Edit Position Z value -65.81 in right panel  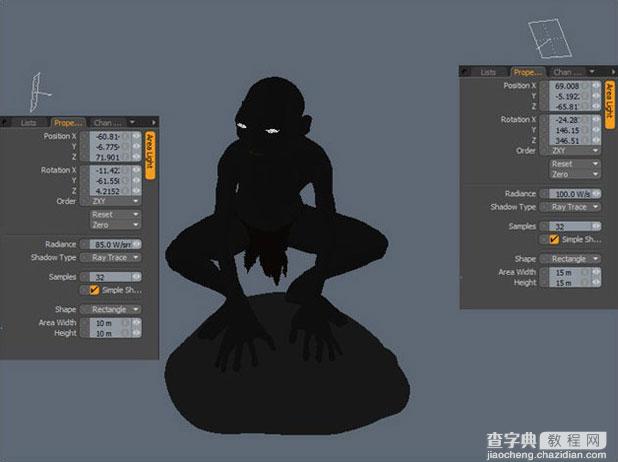(570, 106)
